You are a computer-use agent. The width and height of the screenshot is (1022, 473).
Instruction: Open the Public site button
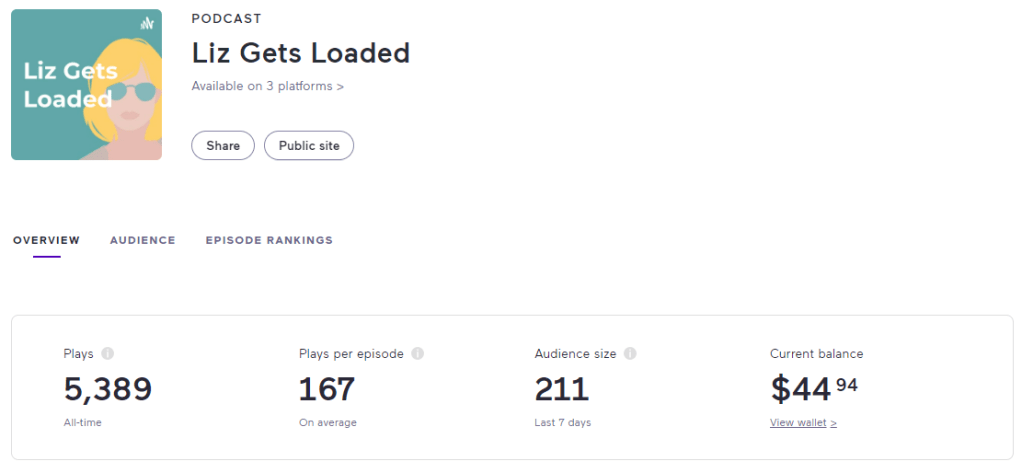point(309,146)
